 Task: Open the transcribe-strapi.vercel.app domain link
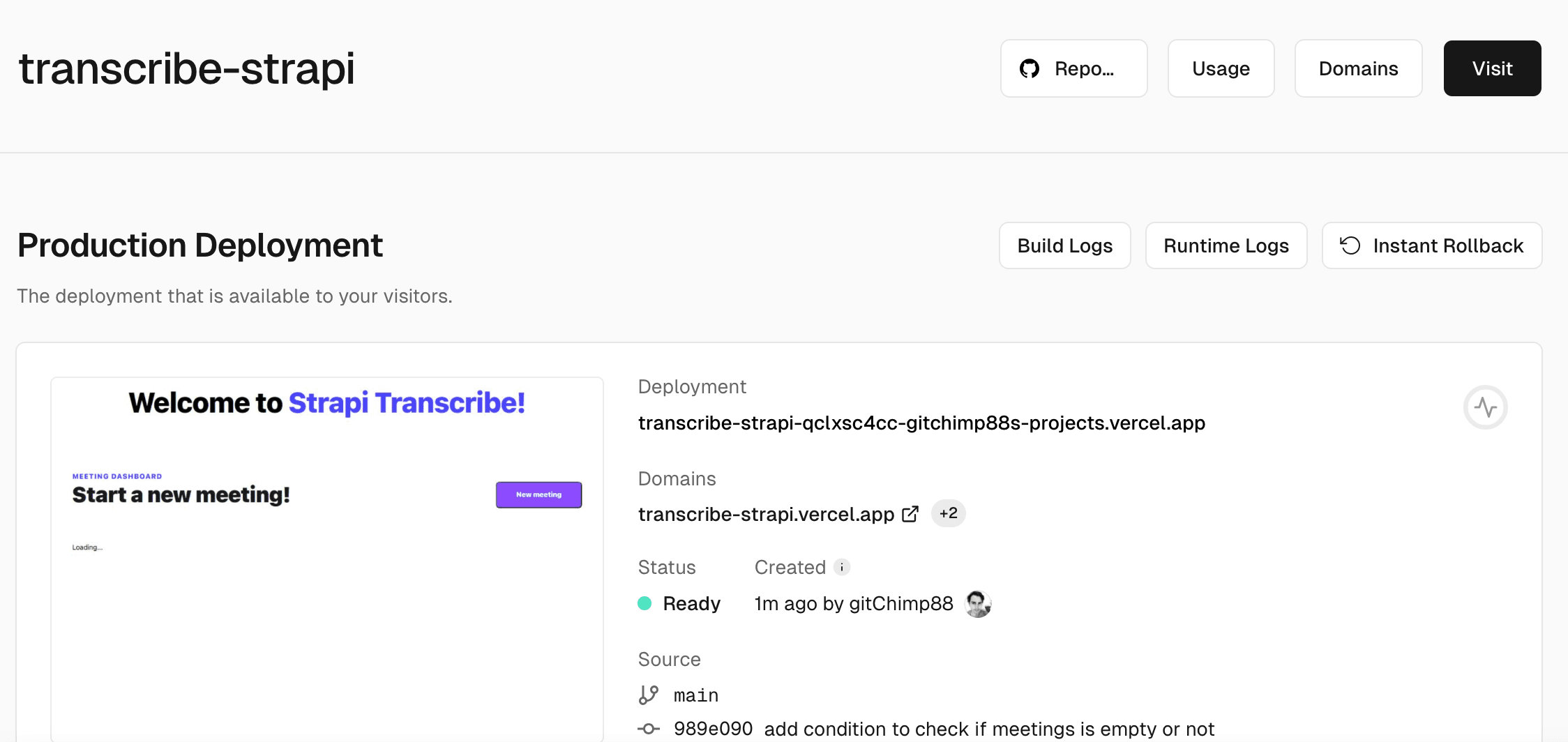tap(766, 514)
